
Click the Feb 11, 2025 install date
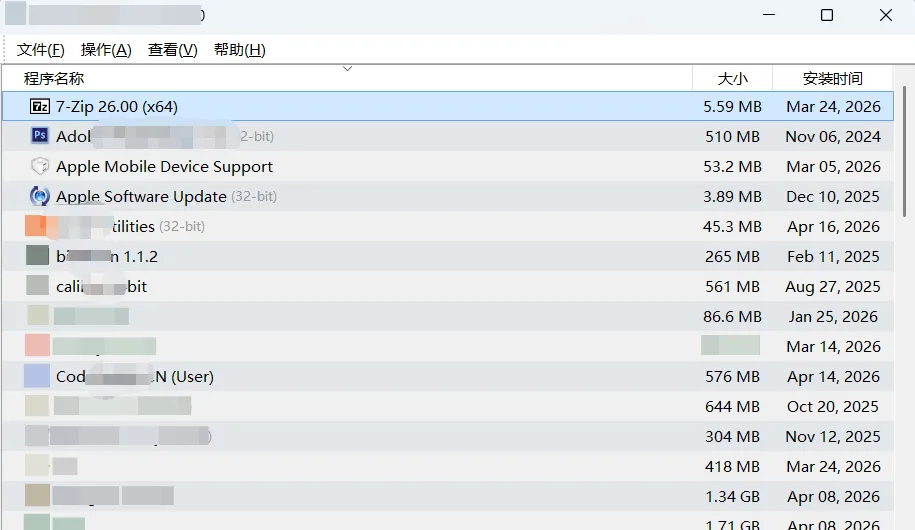tap(833, 256)
